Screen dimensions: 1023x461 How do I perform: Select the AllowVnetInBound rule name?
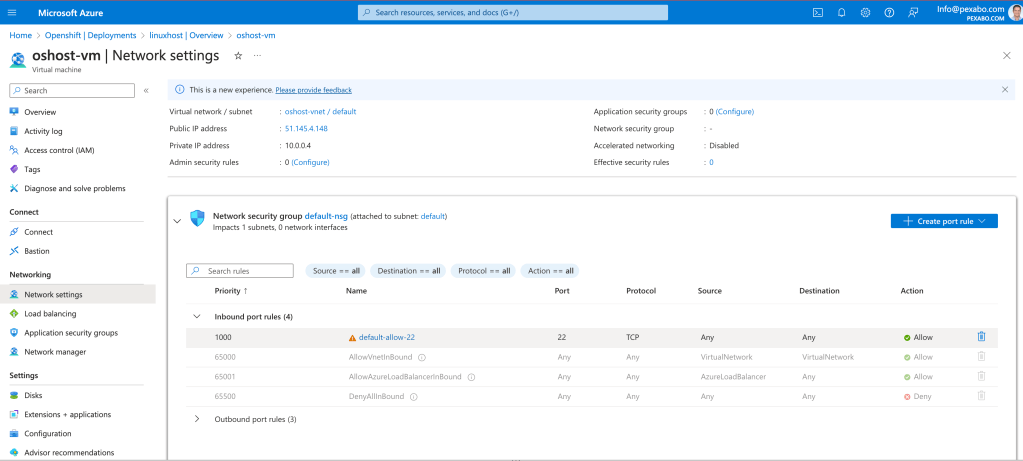382,357
